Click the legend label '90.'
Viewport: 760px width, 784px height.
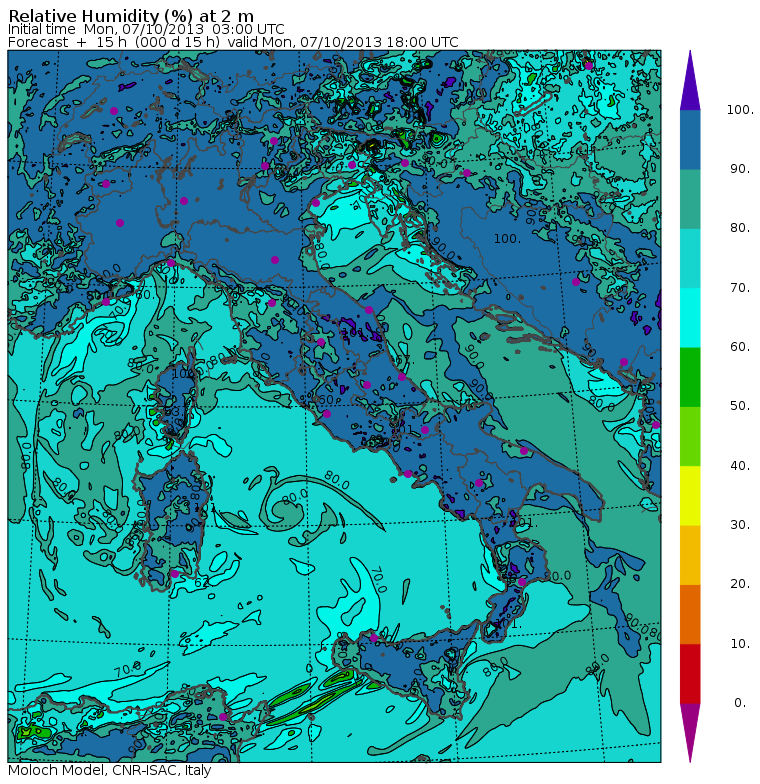pyautogui.click(x=740, y=169)
